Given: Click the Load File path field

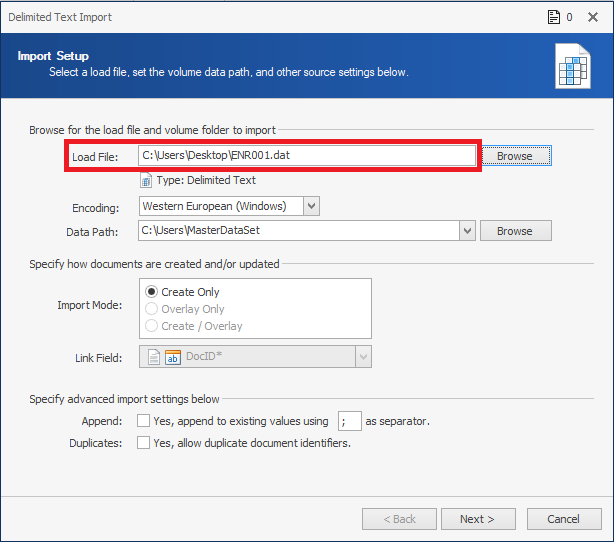Looking at the screenshot, I should pyautogui.click(x=307, y=155).
